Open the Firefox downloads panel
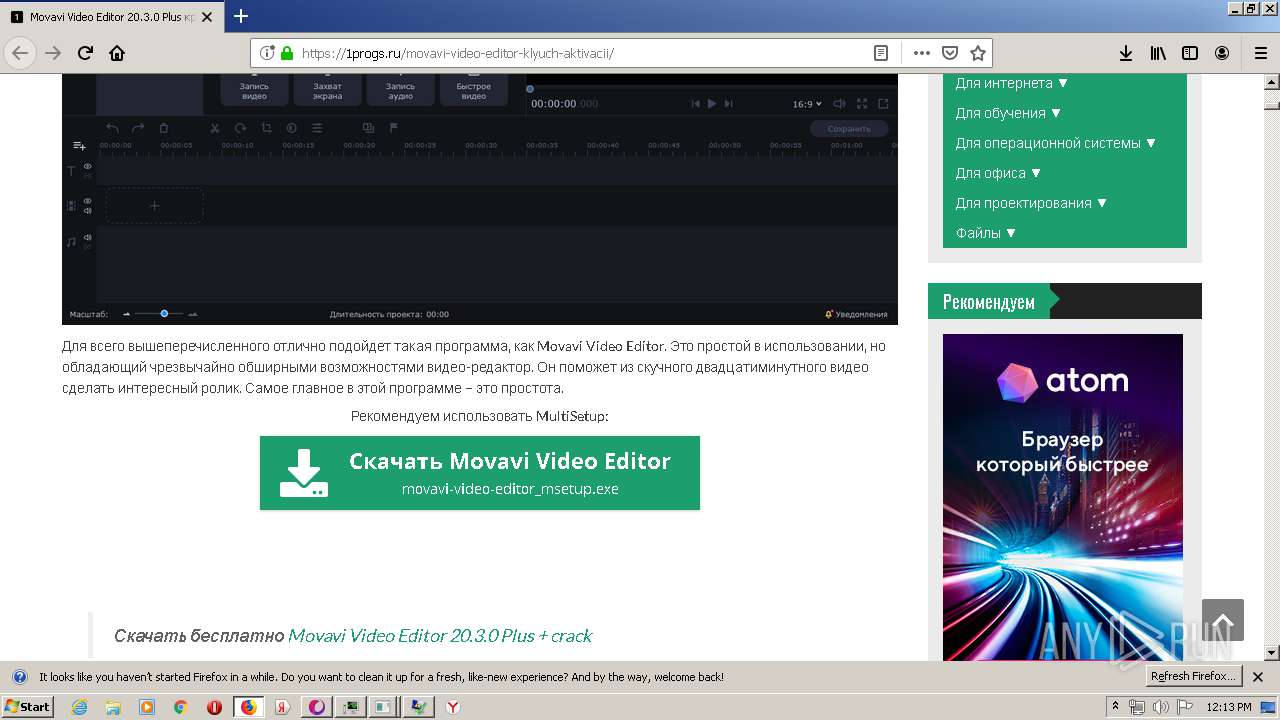 1126,53
